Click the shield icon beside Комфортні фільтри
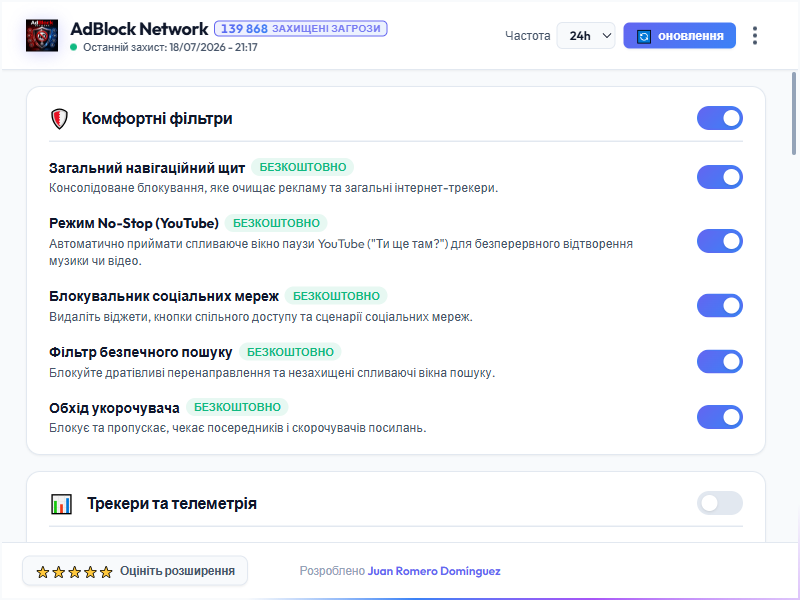This screenshot has width=800, height=600. 60,119
